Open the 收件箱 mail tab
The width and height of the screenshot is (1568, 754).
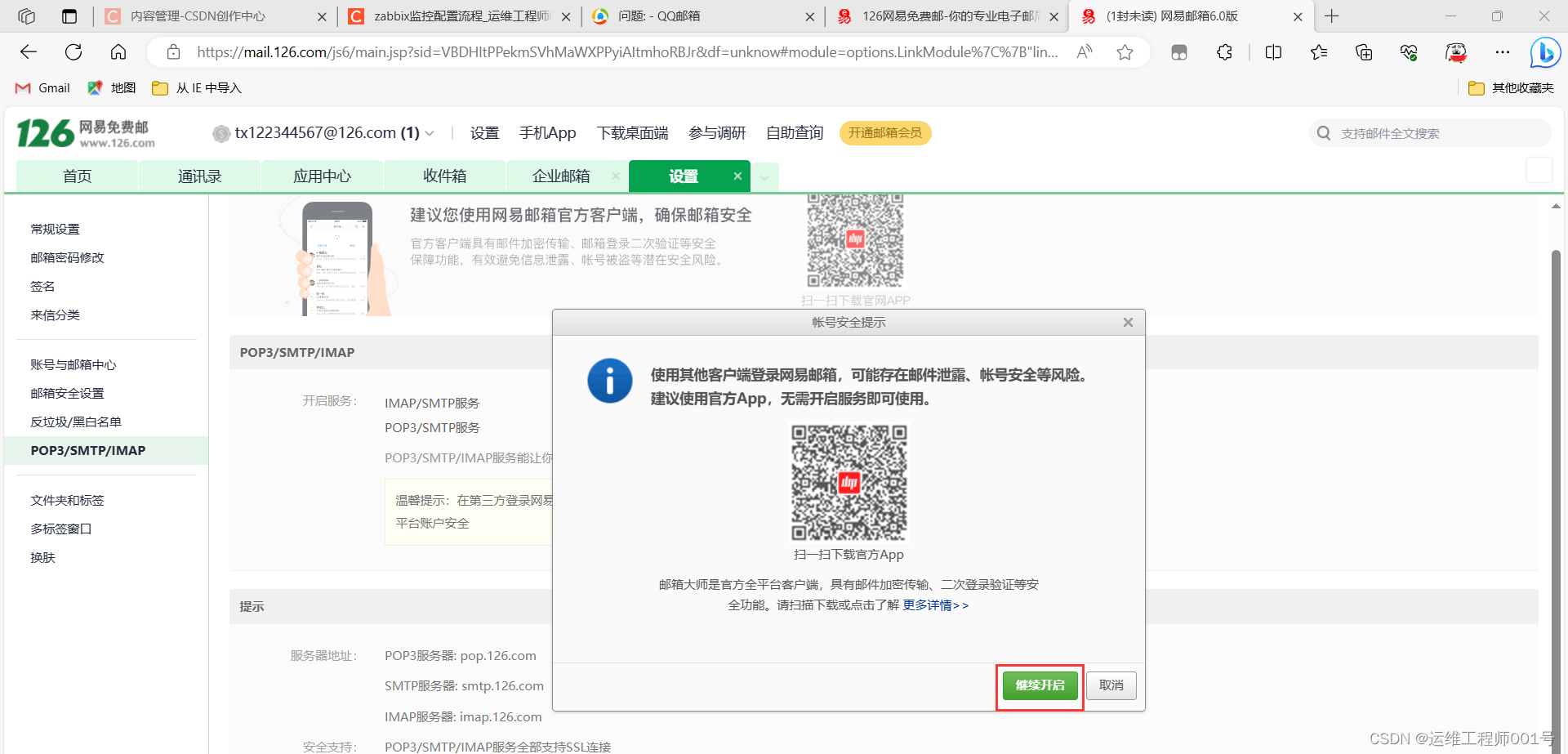click(445, 176)
